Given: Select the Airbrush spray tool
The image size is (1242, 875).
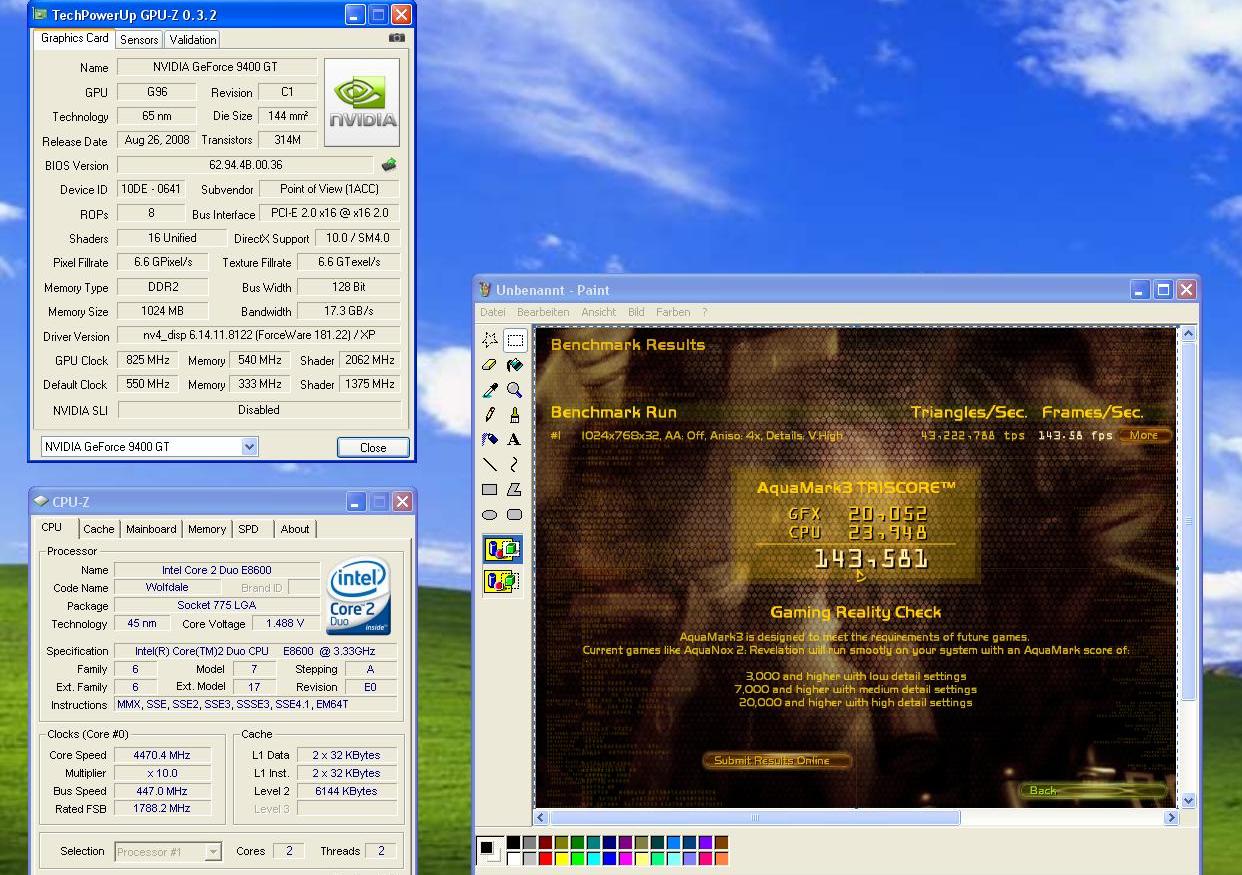Looking at the screenshot, I should (x=490, y=440).
